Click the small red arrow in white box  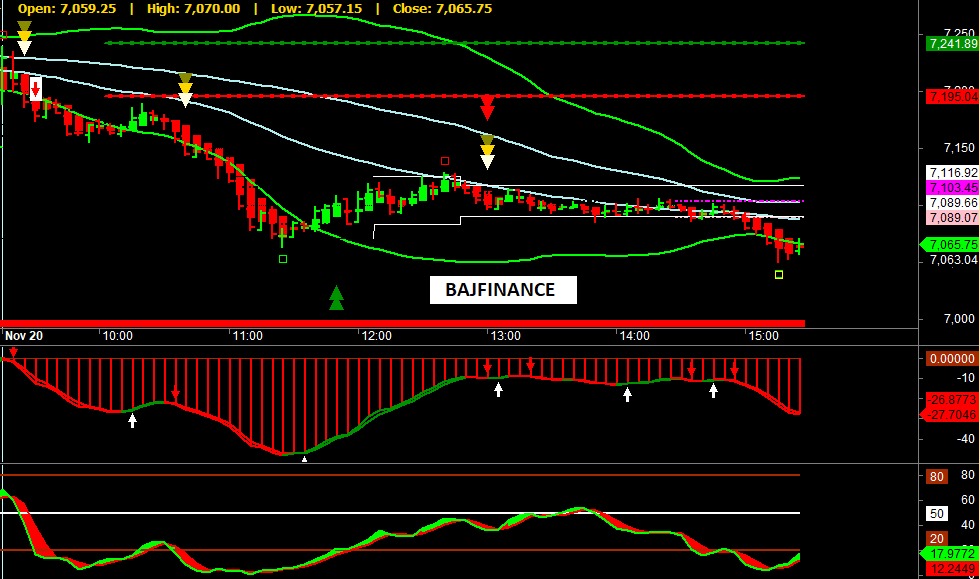point(36,89)
